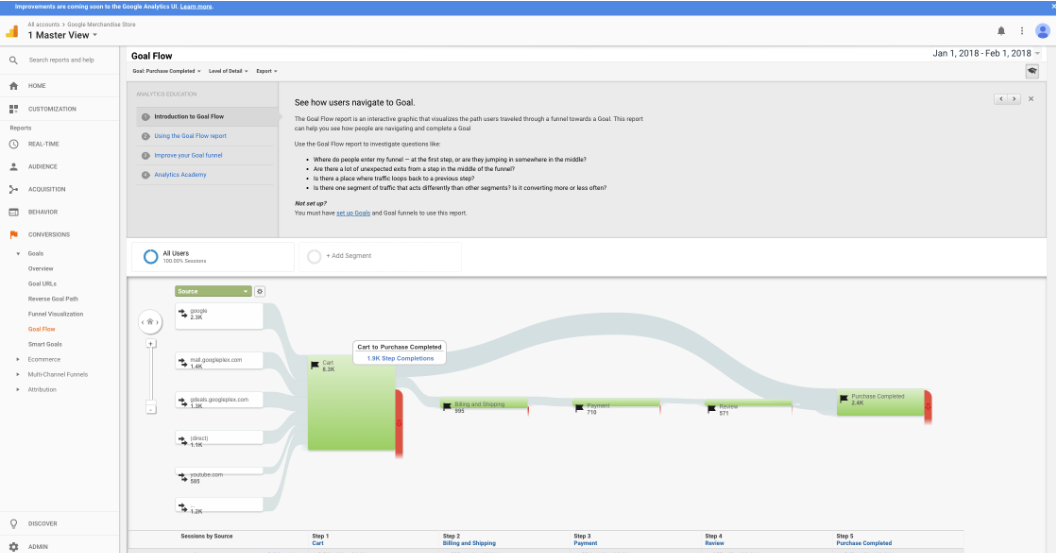Open the date range dropdown
1056x553 pixels.
pos(986,53)
